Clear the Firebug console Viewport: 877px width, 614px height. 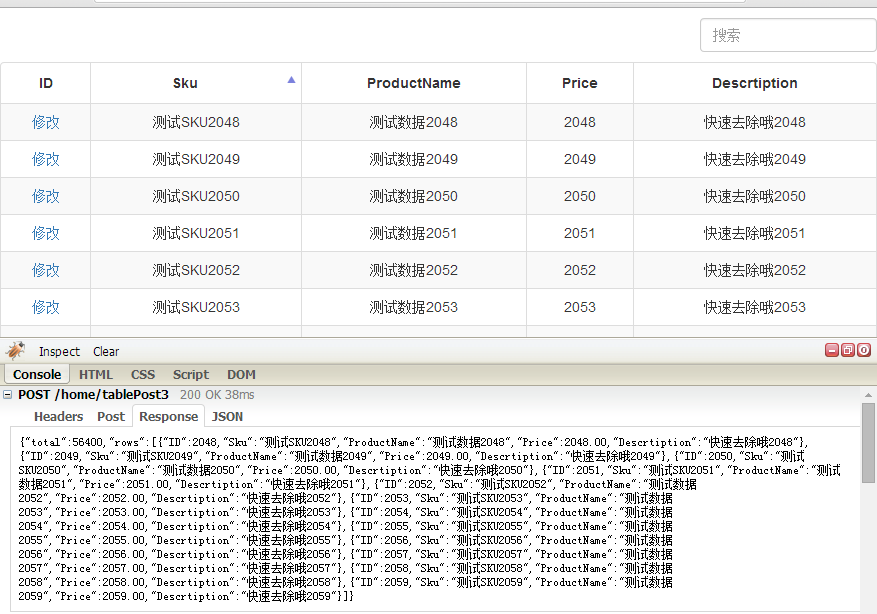tap(106, 352)
